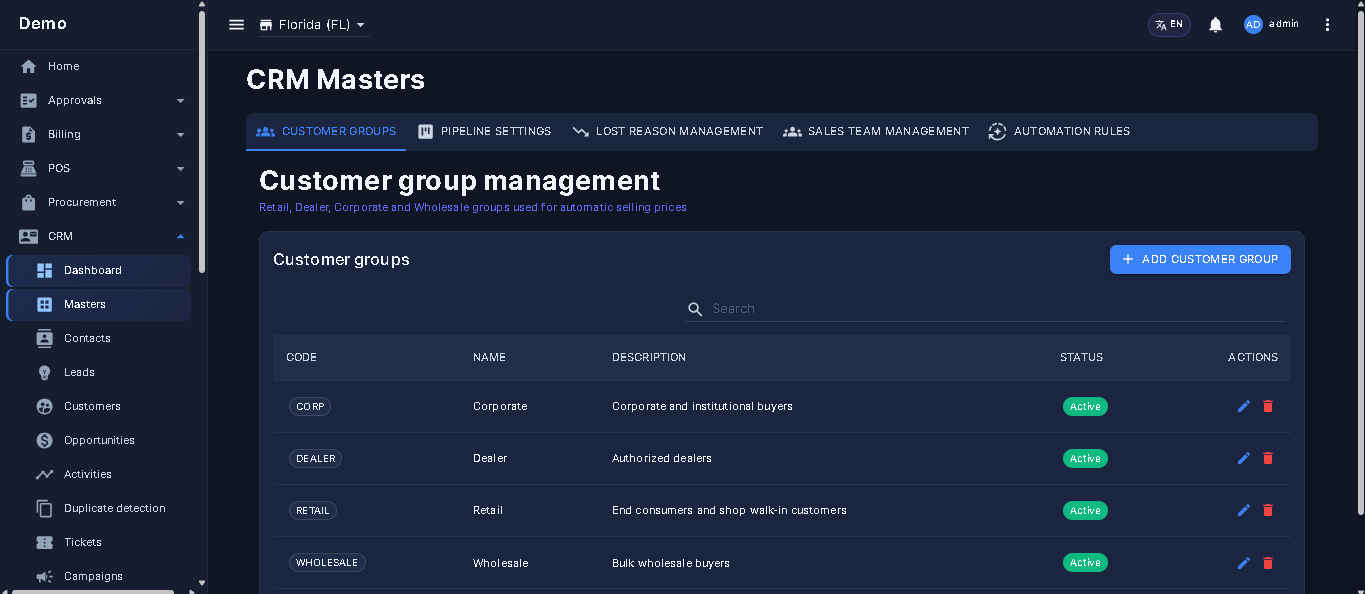The image size is (1365, 594).
Task: Switch to Pipeline Settings tab
Action: click(484, 131)
